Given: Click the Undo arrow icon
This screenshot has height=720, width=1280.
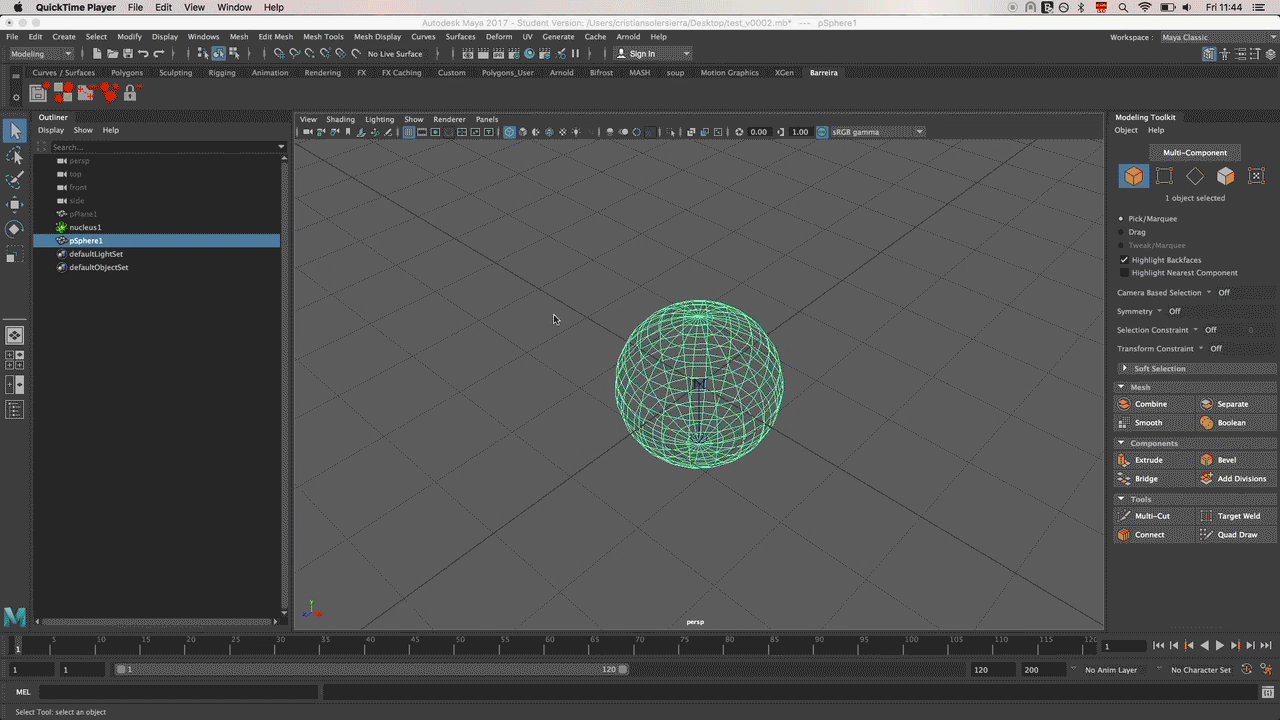Looking at the screenshot, I should (143, 53).
